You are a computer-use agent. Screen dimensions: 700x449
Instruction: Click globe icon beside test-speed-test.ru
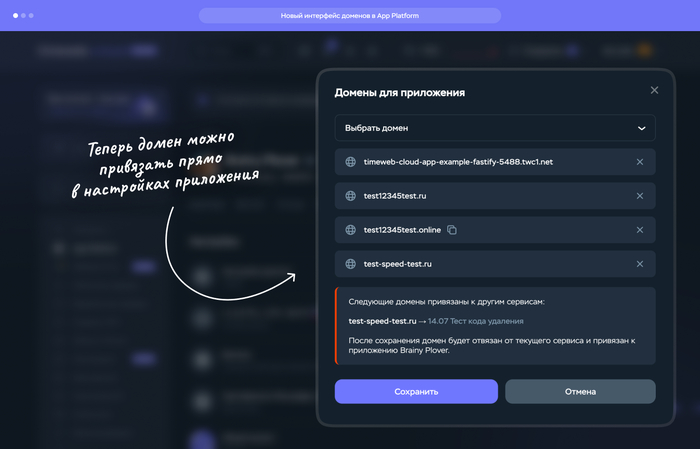350,264
